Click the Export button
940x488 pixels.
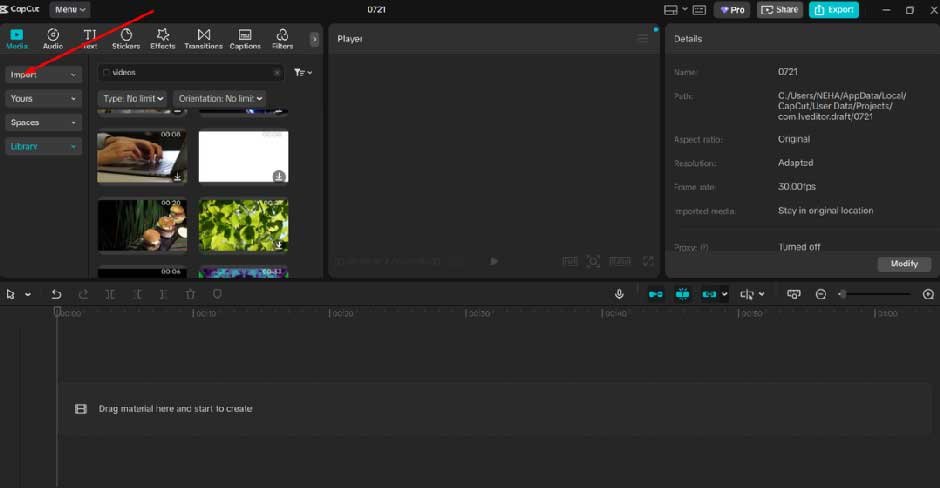point(833,10)
